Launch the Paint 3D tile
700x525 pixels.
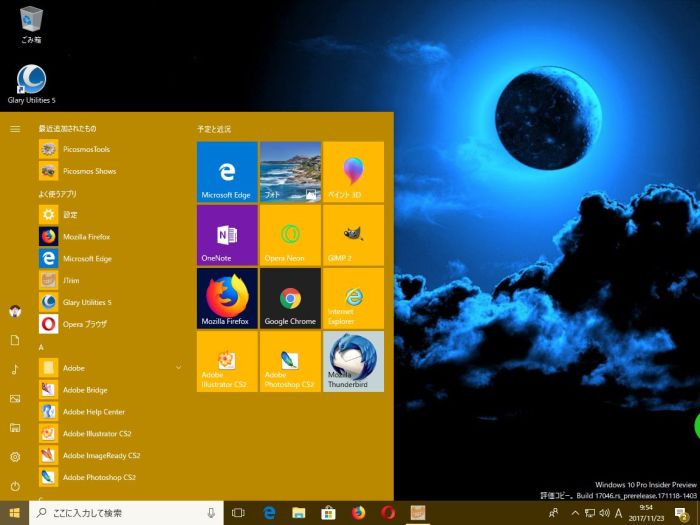353,172
